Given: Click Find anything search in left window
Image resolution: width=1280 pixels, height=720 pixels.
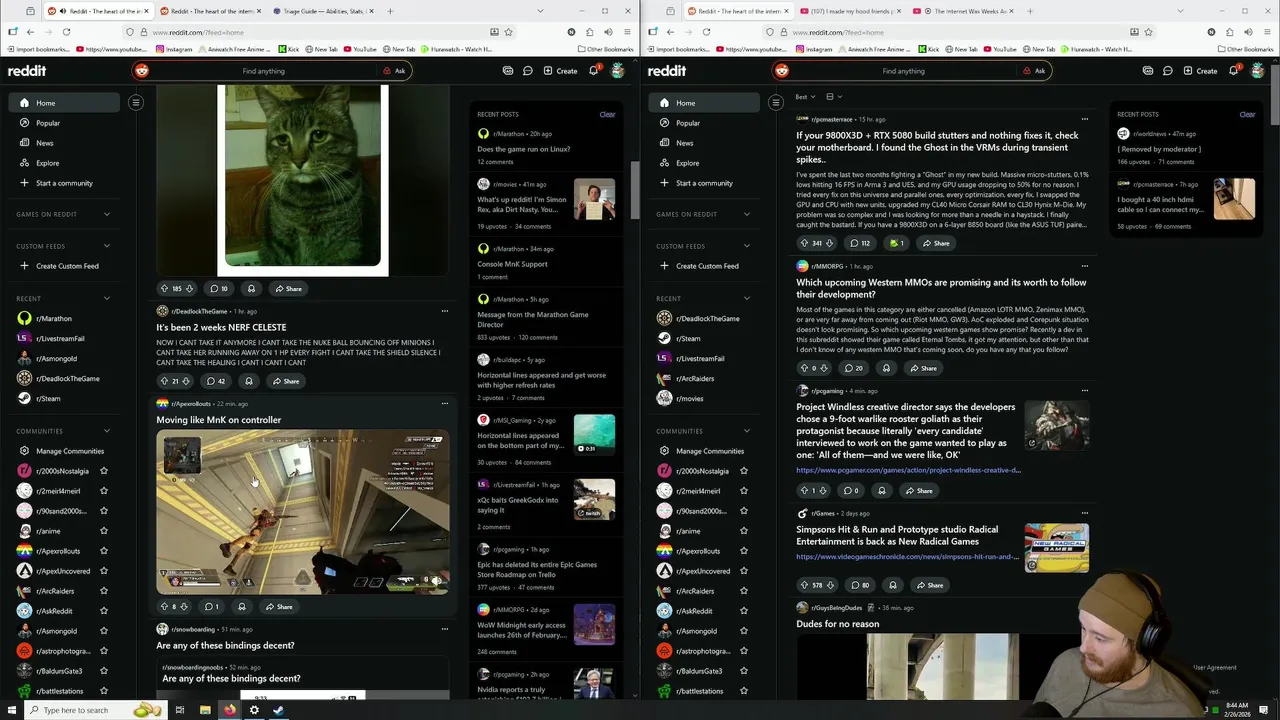Looking at the screenshot, I should click(x=263, y=71).
